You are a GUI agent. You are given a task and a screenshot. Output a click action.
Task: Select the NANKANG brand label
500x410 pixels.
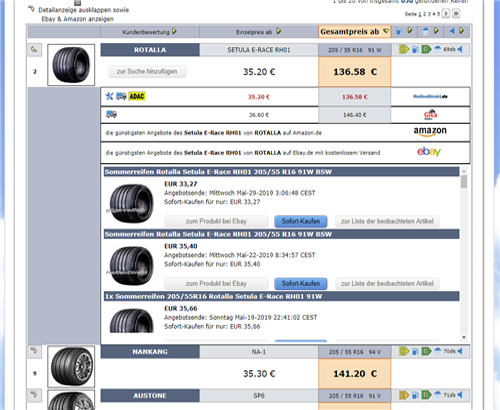coord(150,352)
